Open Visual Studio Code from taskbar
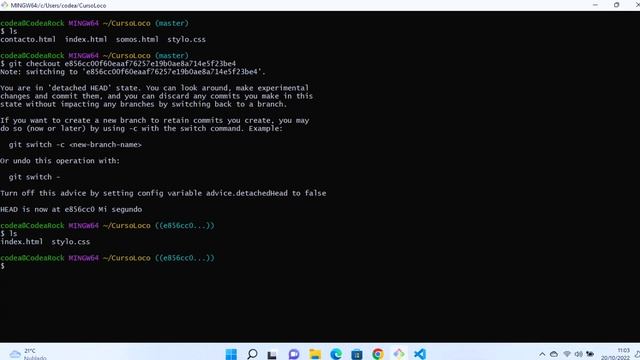This screenshot has height=360, width=640. pos(420,354)
